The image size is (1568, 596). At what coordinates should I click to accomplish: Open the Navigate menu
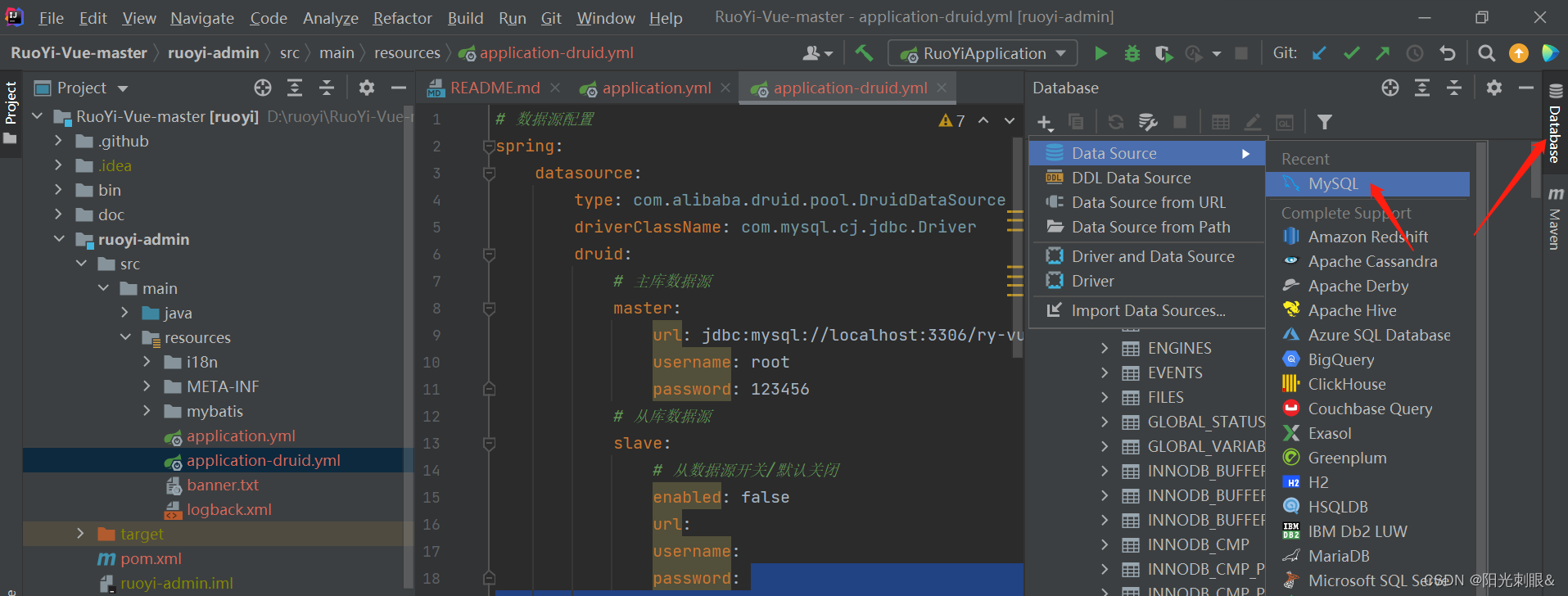[202, 17]
